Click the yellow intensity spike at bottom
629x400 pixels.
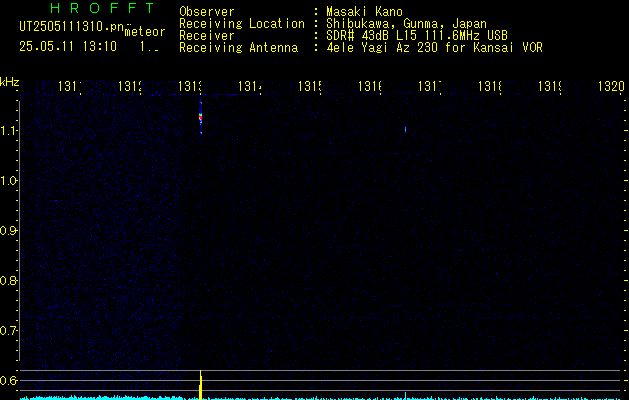tap(201, 385)
